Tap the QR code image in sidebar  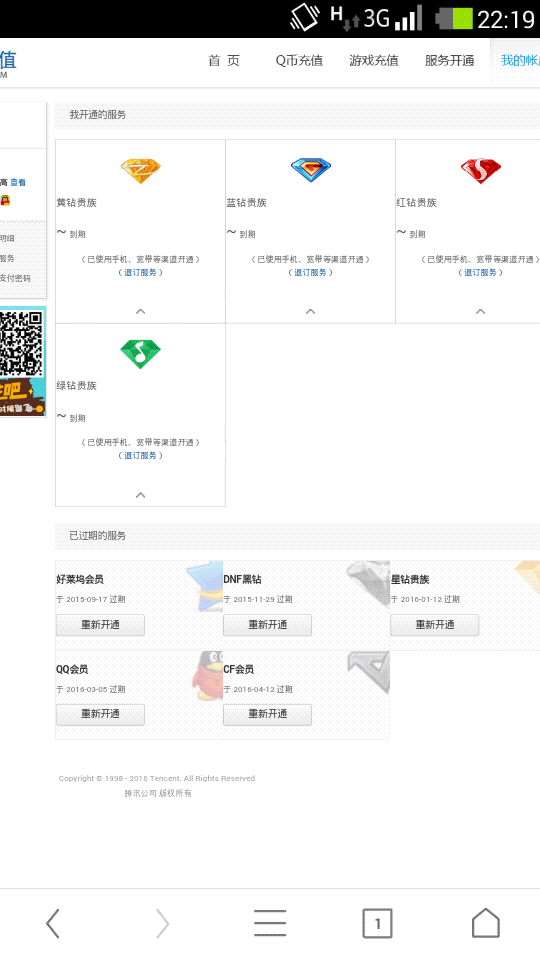[x=21, y=343]
